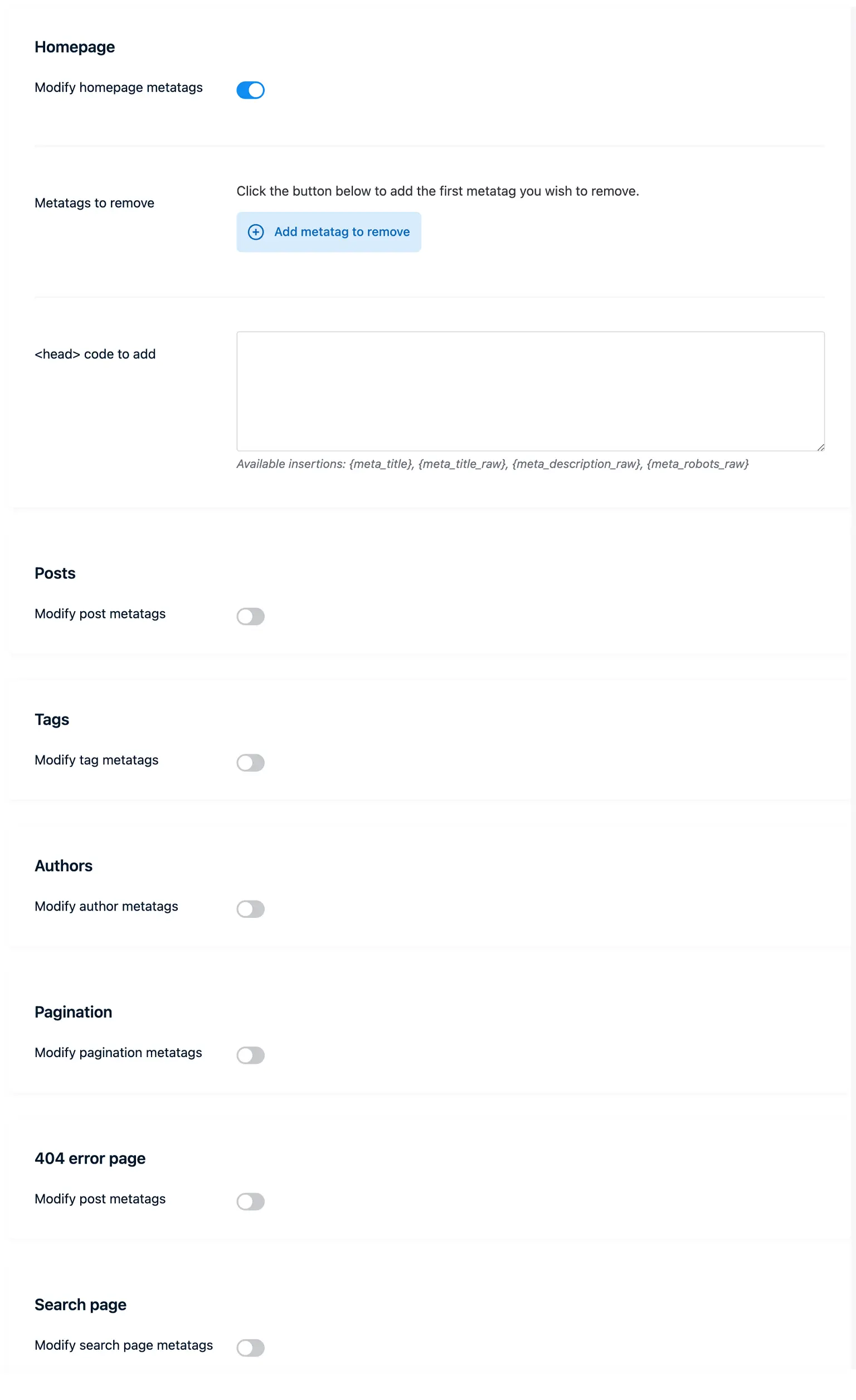Enable the Modify tag metatags toggle

pos(250,763)
